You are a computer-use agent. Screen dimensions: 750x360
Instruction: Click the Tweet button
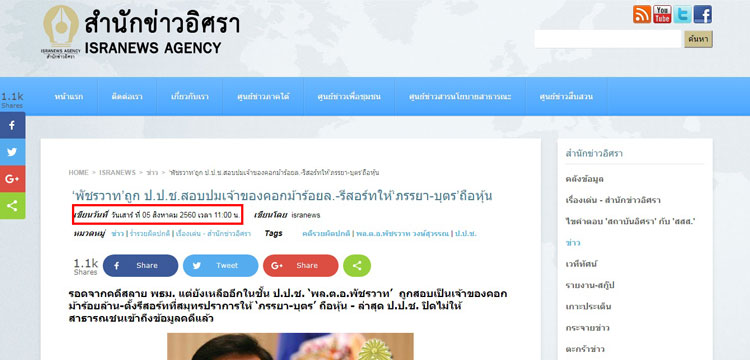pyautogui.click(x=221, y=266)
